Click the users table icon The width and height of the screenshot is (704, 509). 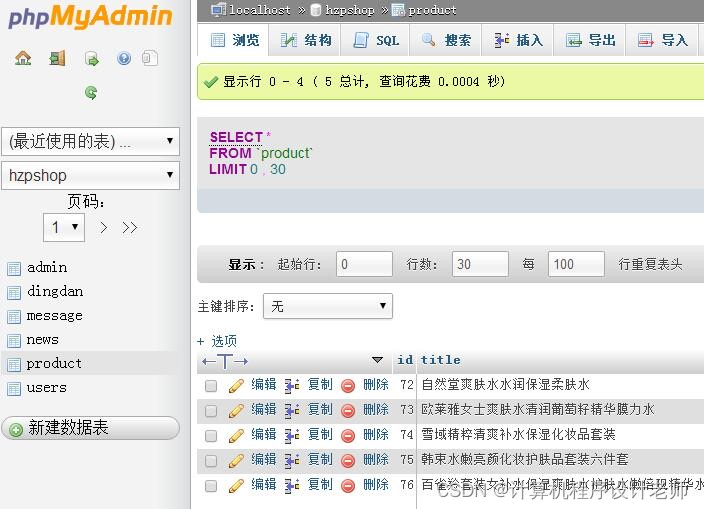pos(14,389)
